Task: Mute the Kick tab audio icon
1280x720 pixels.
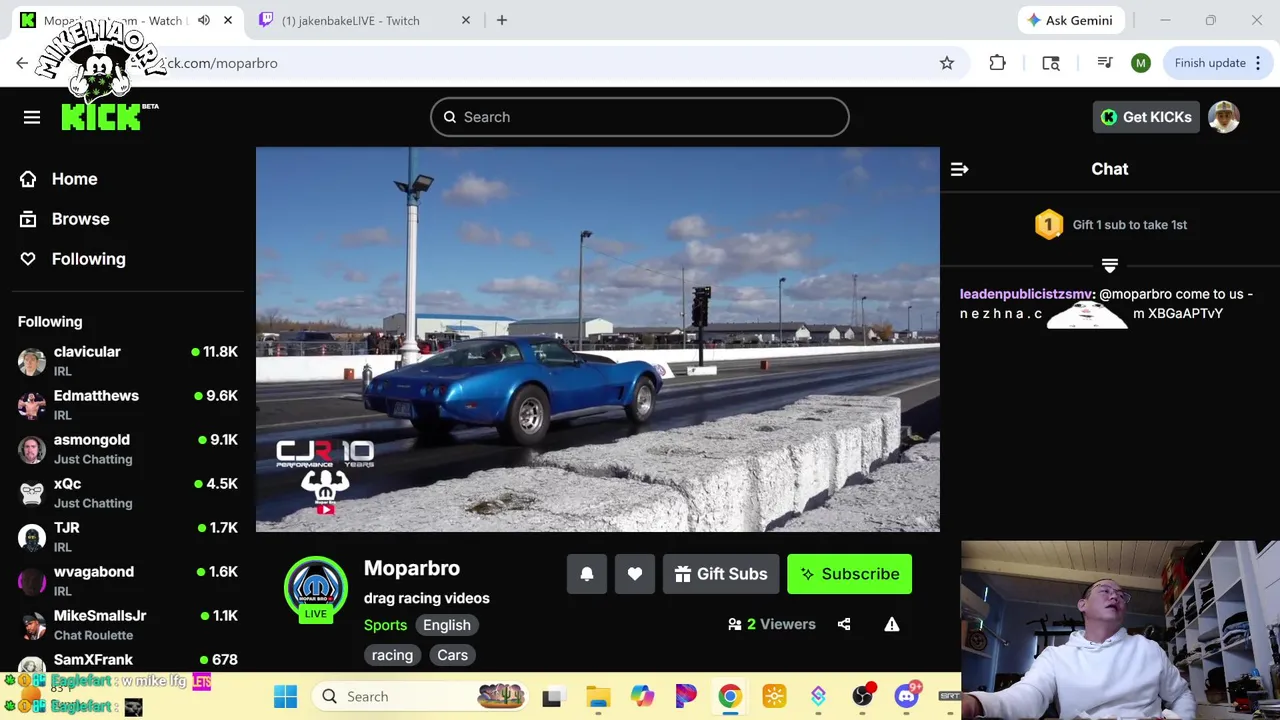Action: click(x=204, y=20)
